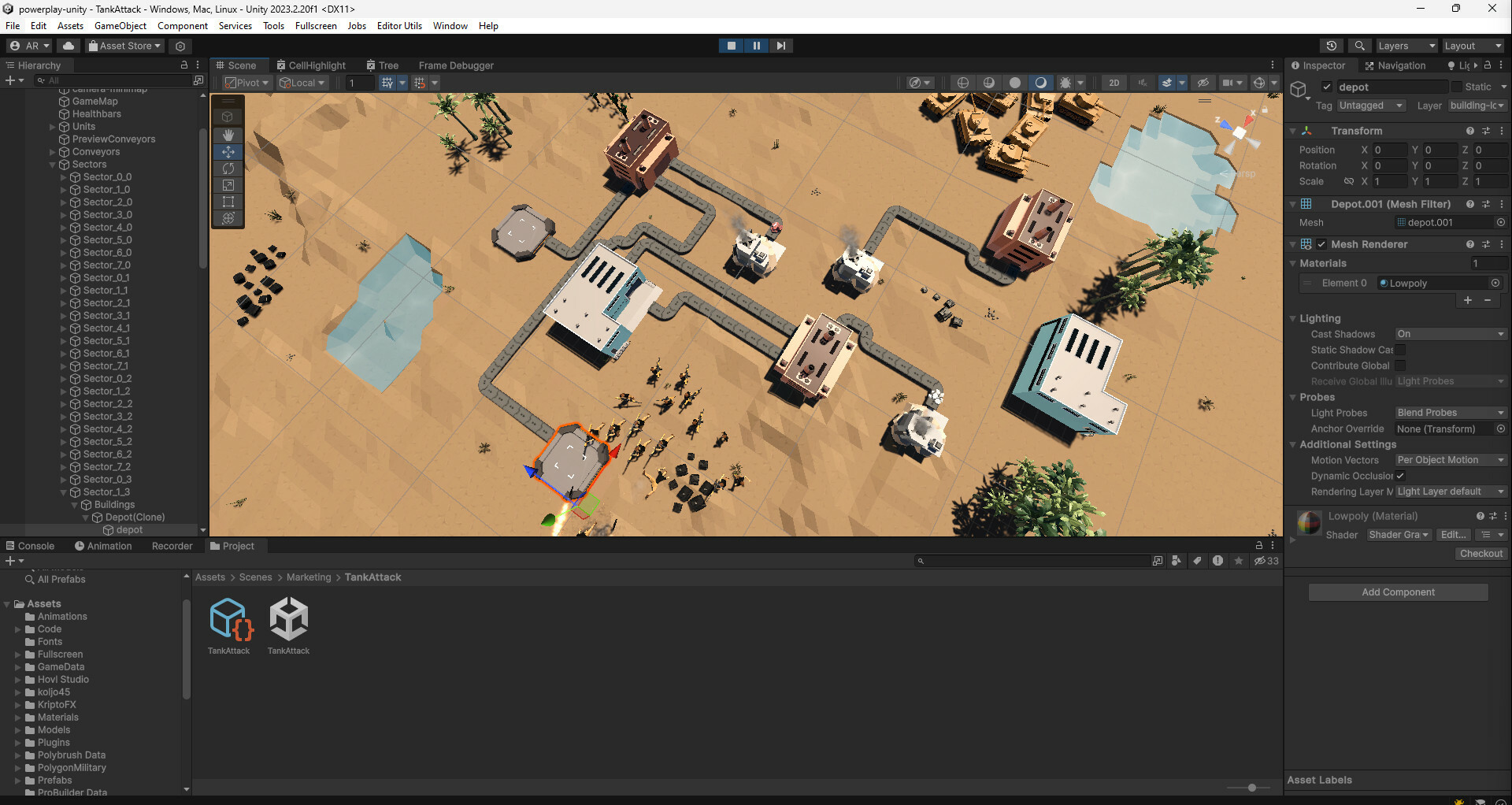Open the Cast Shadows dropdown

[1451, 334]
